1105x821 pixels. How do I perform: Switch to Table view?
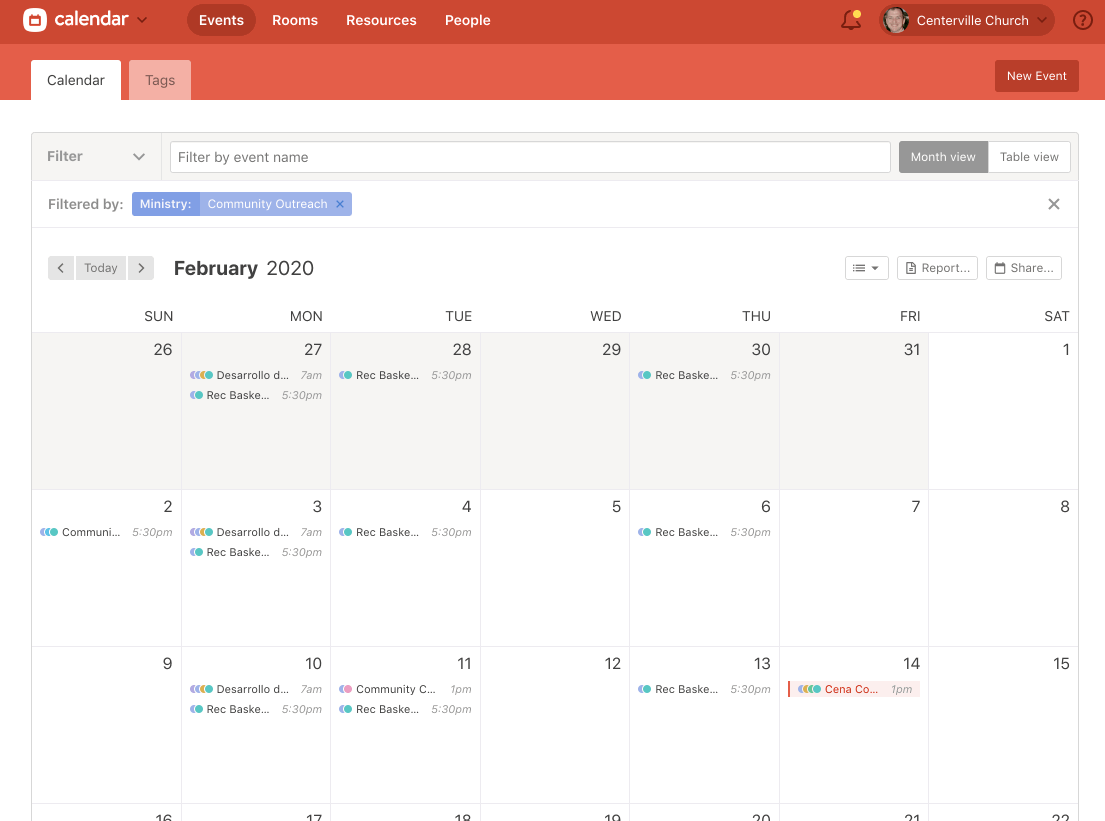click(x=1029, y=157)
